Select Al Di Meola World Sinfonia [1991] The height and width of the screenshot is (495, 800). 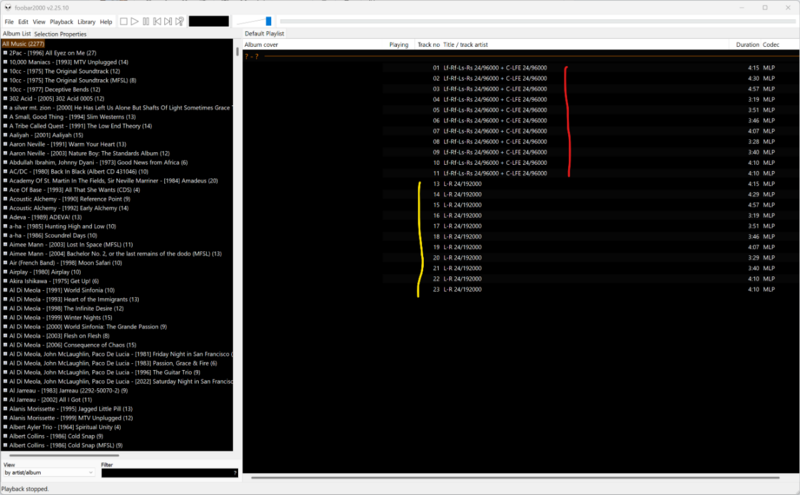[x=62, y=290]
